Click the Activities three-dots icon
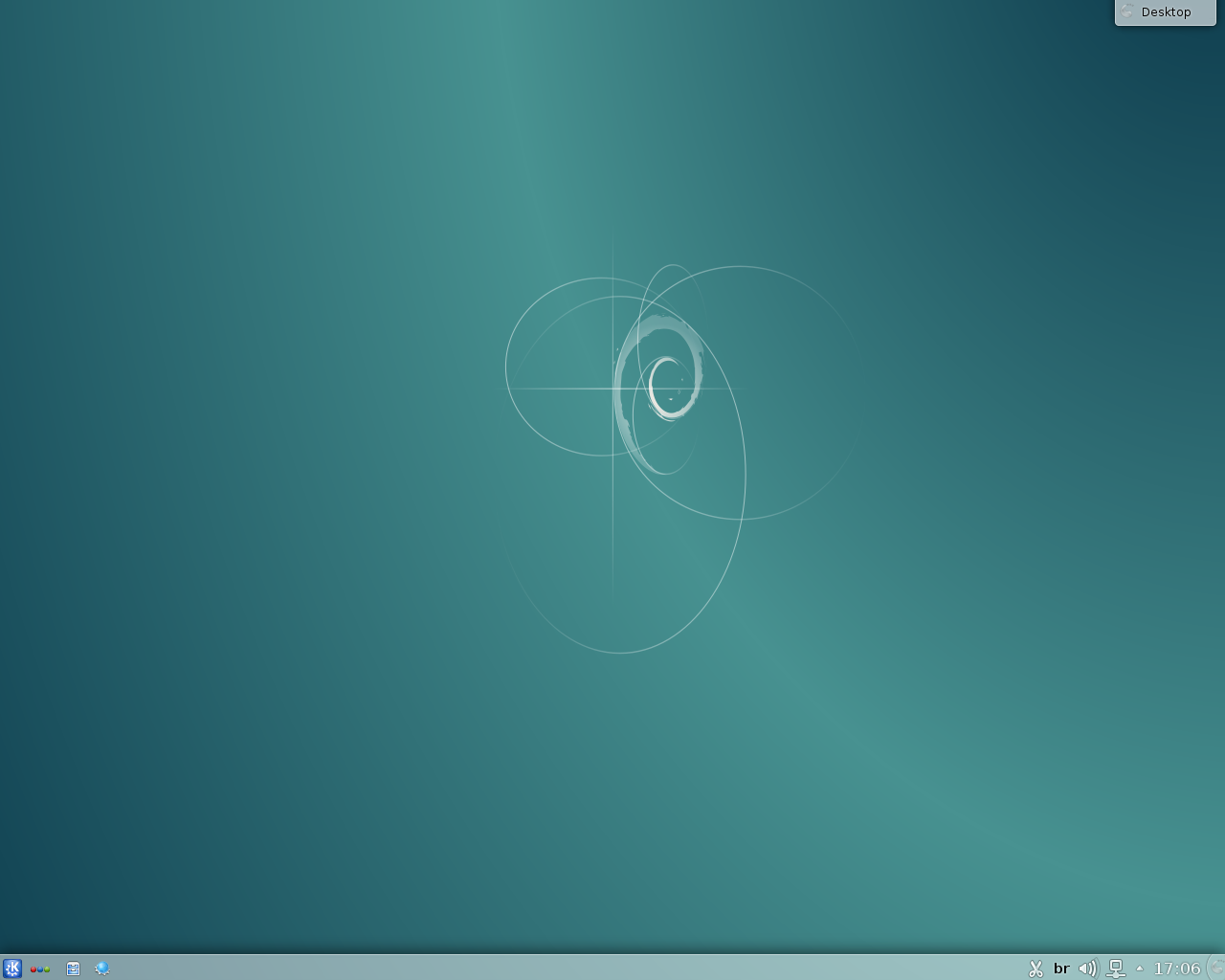1225x980 pixels. click(40, 969)
